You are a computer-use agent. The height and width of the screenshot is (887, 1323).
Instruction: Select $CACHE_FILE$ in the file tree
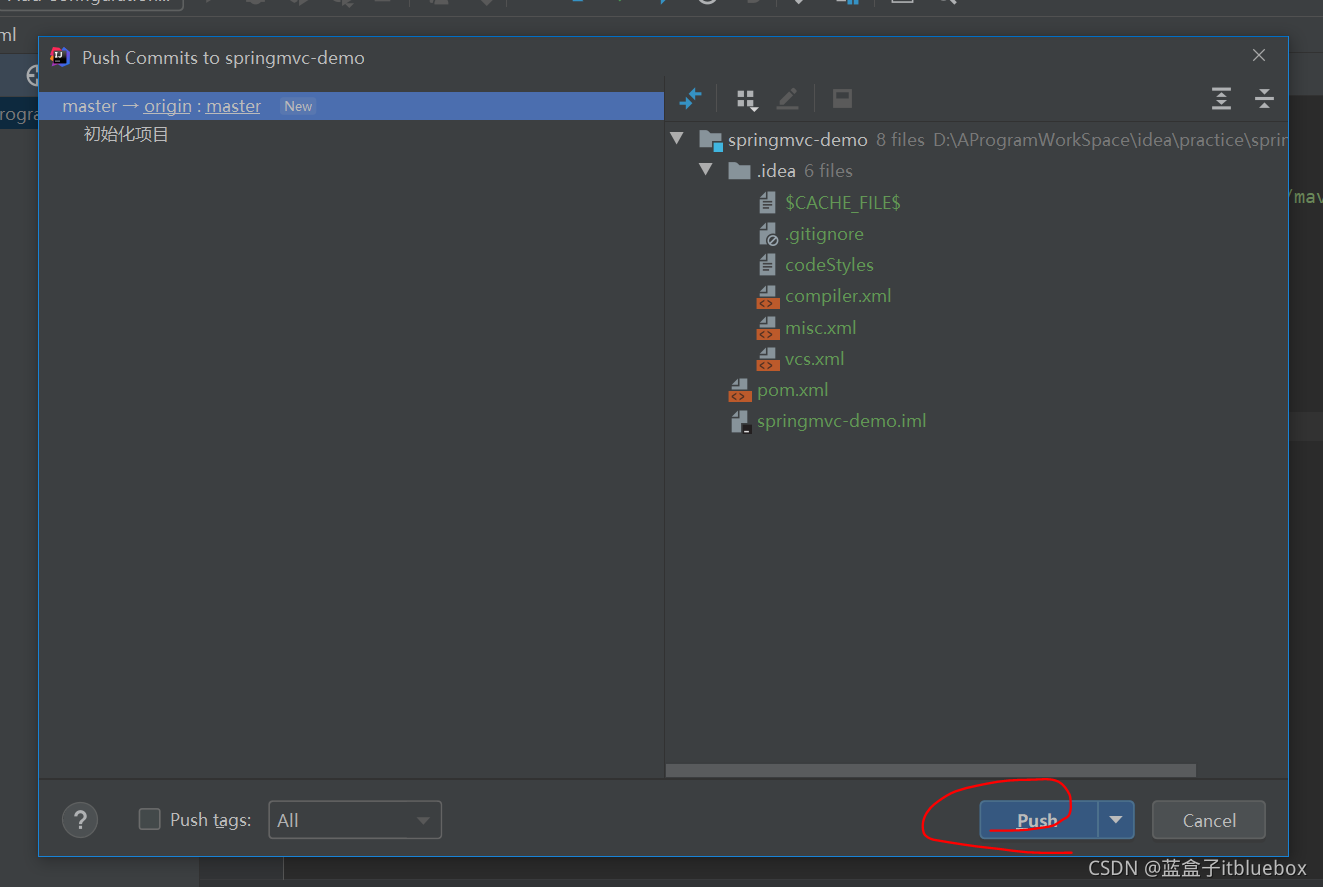[x=843, y=202]
